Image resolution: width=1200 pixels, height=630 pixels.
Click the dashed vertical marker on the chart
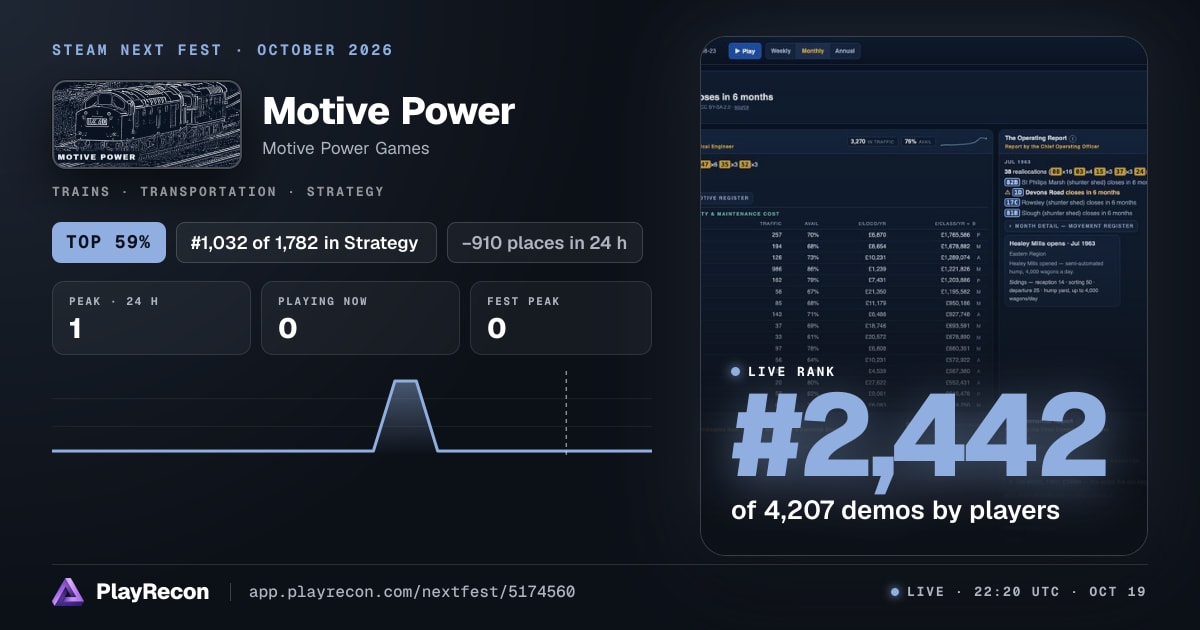click(566, 412)
